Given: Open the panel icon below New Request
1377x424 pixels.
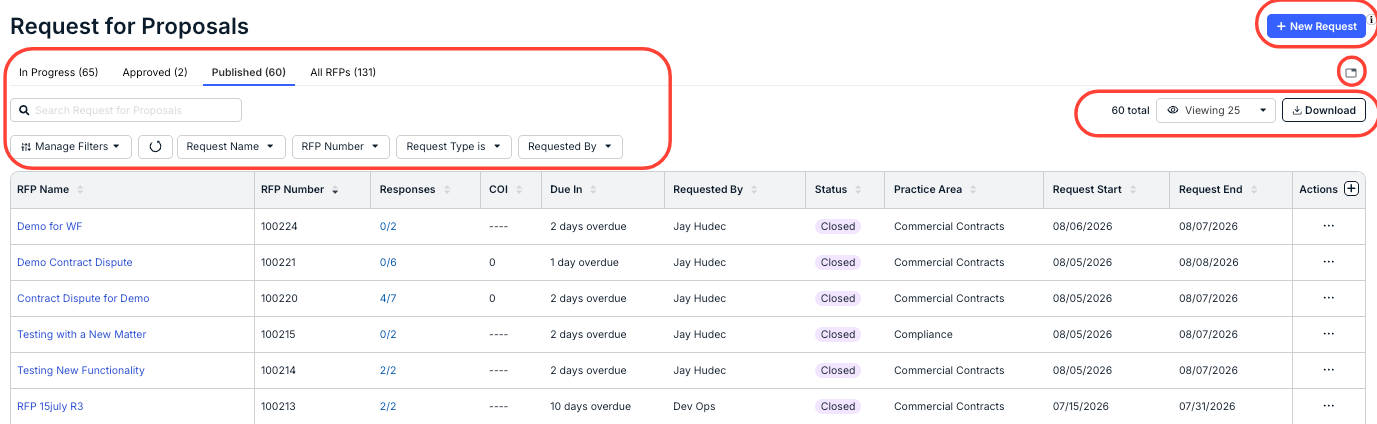Looking at the screenshot, I should [1351, 73].
